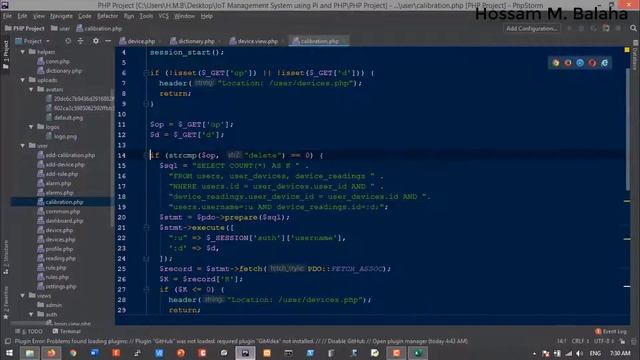The width and height of the screenshot is (640, 360).
Task: Select conn.php in project tree
Action: click(58, 61)
